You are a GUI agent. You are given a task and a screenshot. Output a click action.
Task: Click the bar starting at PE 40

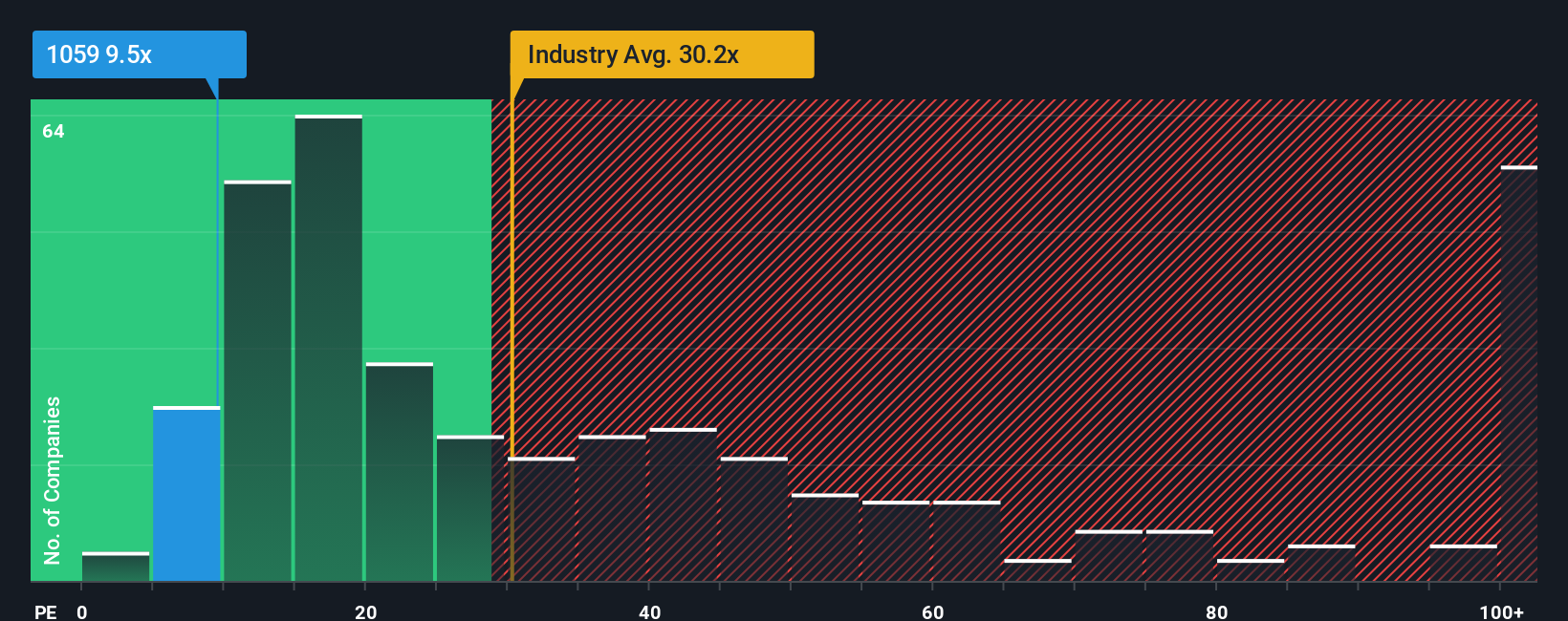tap(683, 504)
